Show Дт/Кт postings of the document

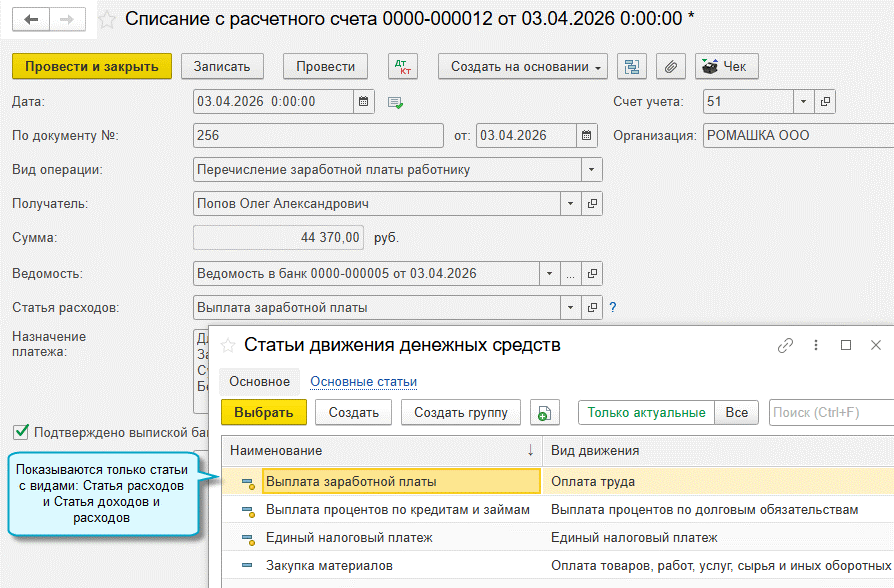(x=403, y=67)
